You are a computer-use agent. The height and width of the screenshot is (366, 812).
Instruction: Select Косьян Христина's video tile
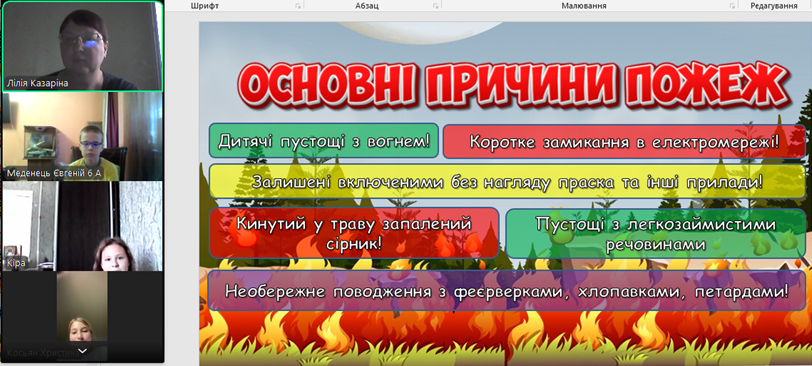[x=83, y=316]
